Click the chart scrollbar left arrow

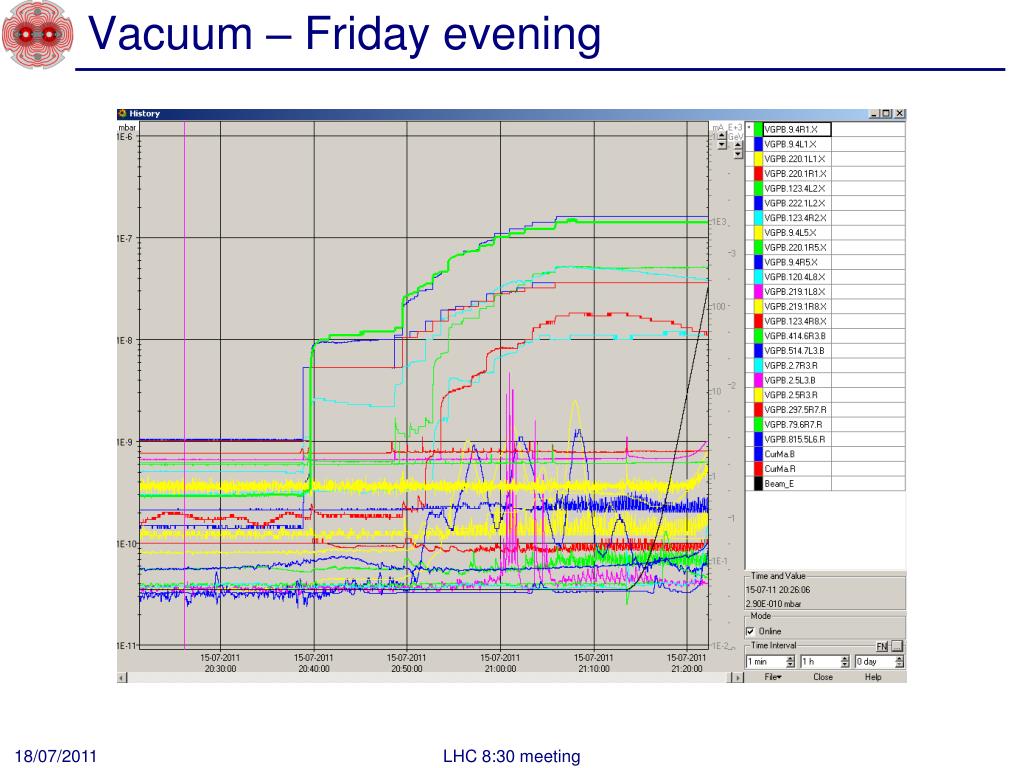point(121,678)
